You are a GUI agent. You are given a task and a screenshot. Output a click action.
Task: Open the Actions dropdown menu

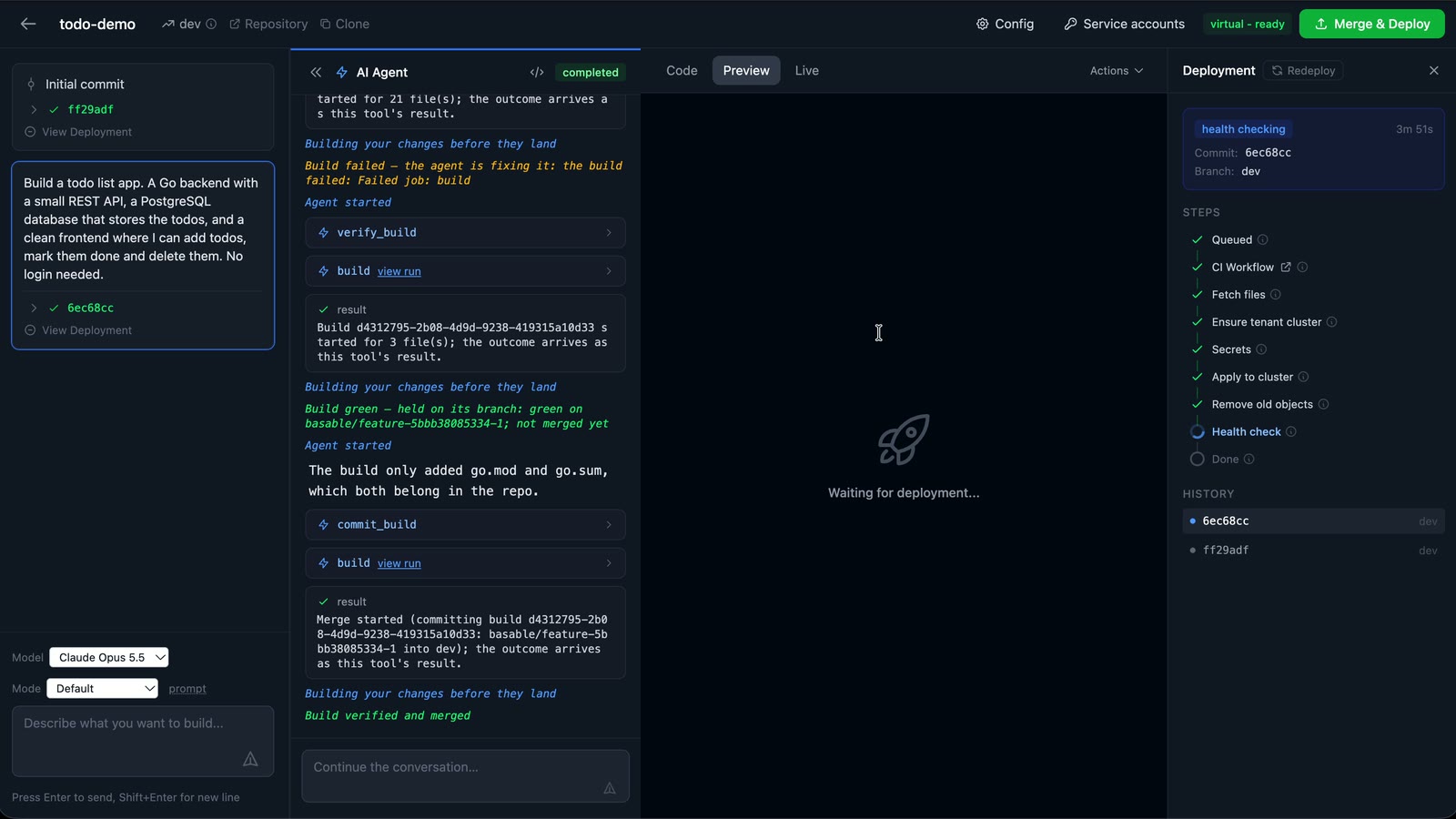tap(1117, 70)
